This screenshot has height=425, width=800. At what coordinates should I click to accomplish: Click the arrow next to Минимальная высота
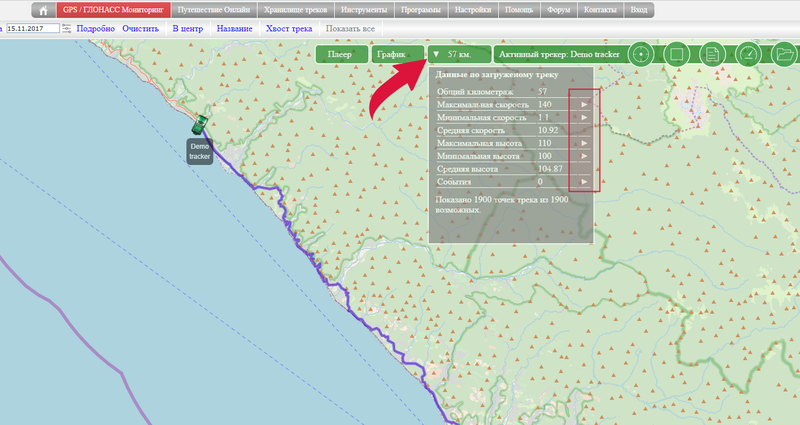584,156
